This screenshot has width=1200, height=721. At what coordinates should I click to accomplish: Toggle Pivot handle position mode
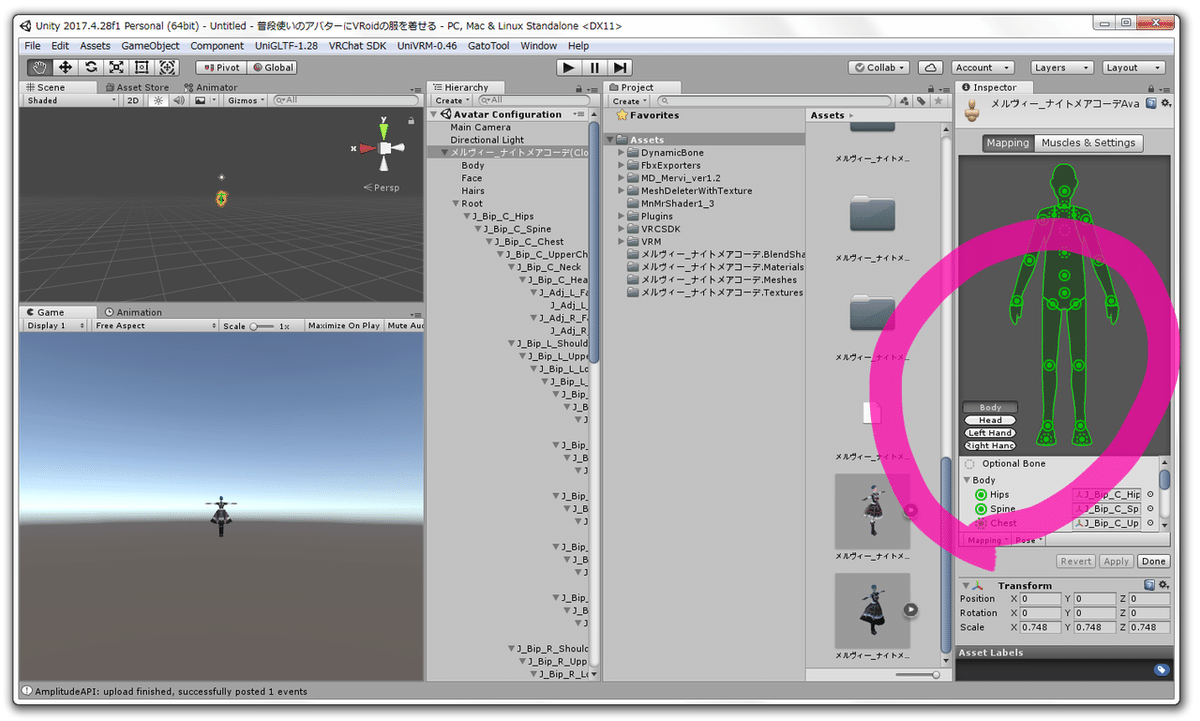[x=220, y=68]
